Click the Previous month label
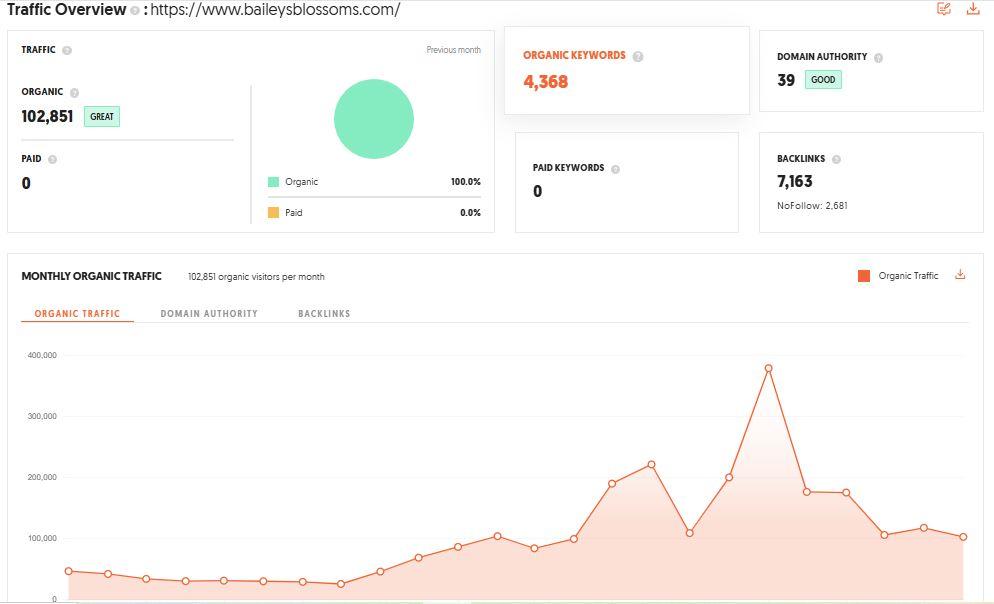The width and height of the screenshot is (994, 604). click(x=453, y=49)
